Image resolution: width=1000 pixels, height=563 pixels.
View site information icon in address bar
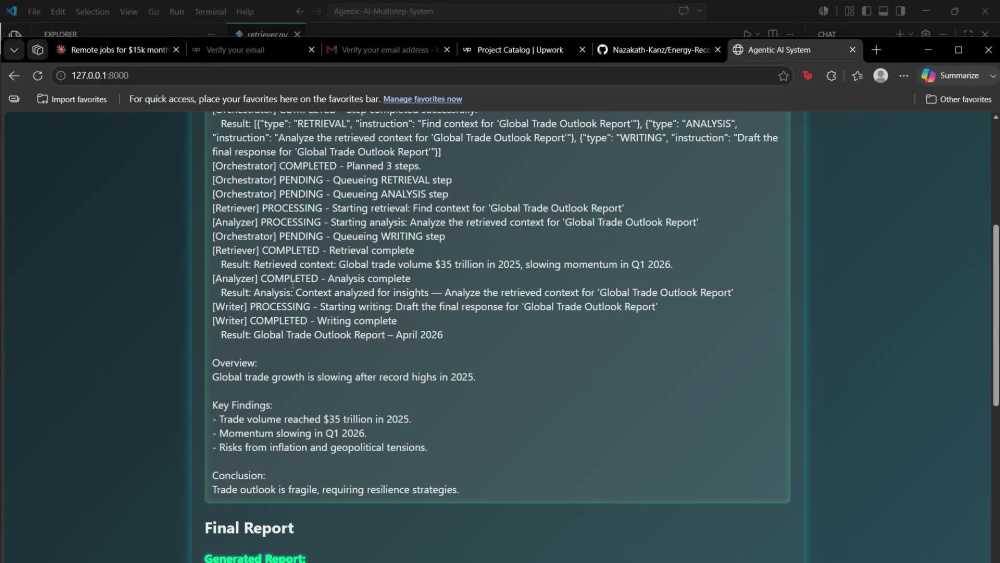(61, 75)
